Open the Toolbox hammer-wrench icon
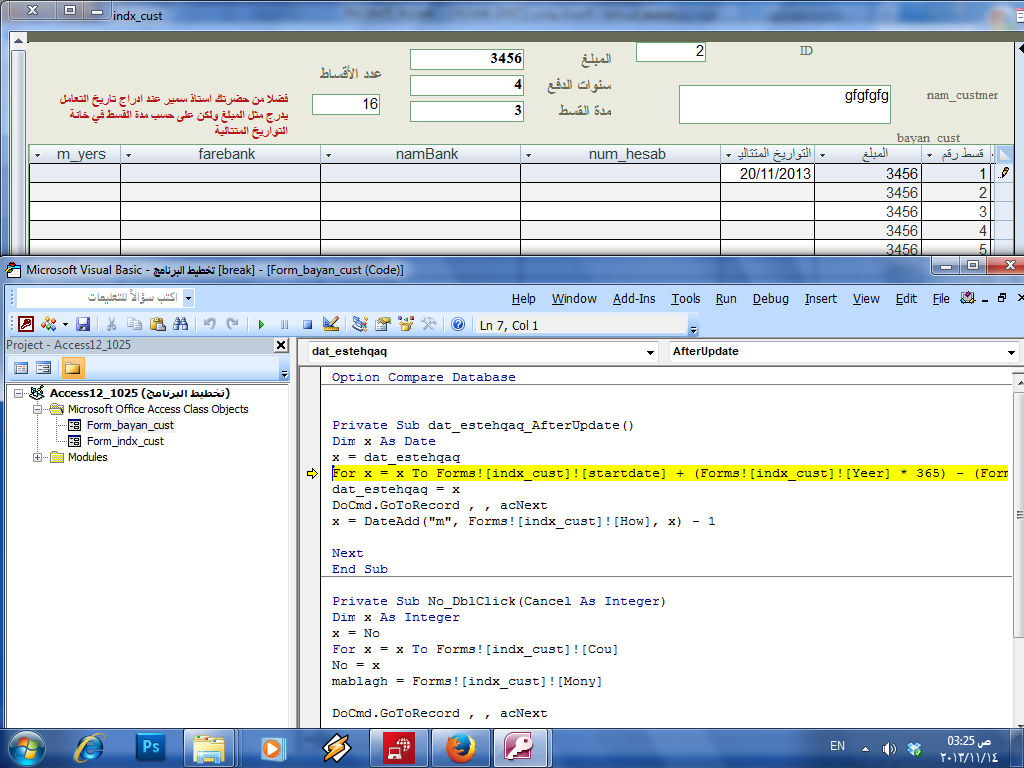This screenshot has width=1024, height=768. tap(429, 324)
